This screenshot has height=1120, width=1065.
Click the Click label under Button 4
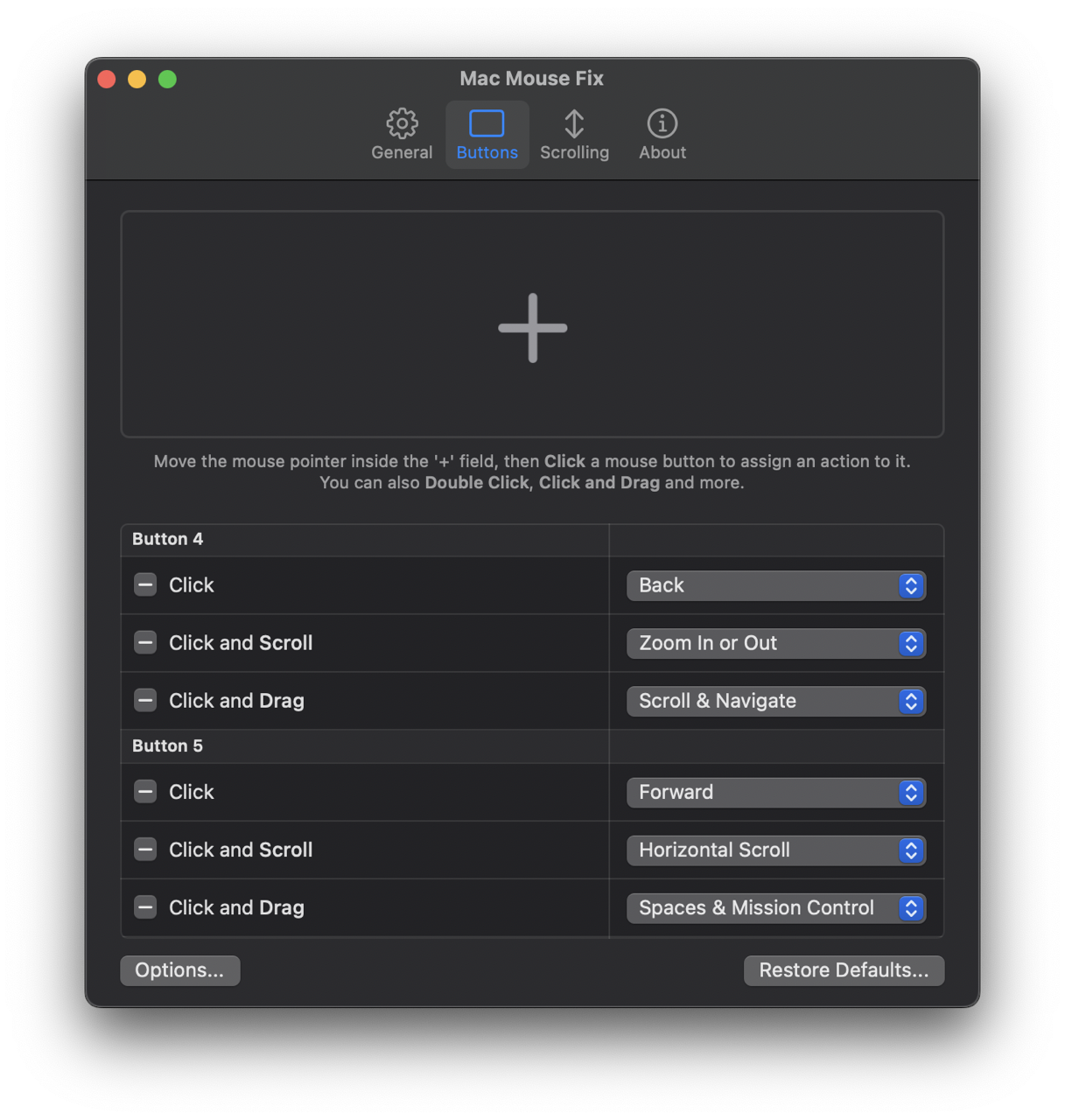[x=192, y=584]
